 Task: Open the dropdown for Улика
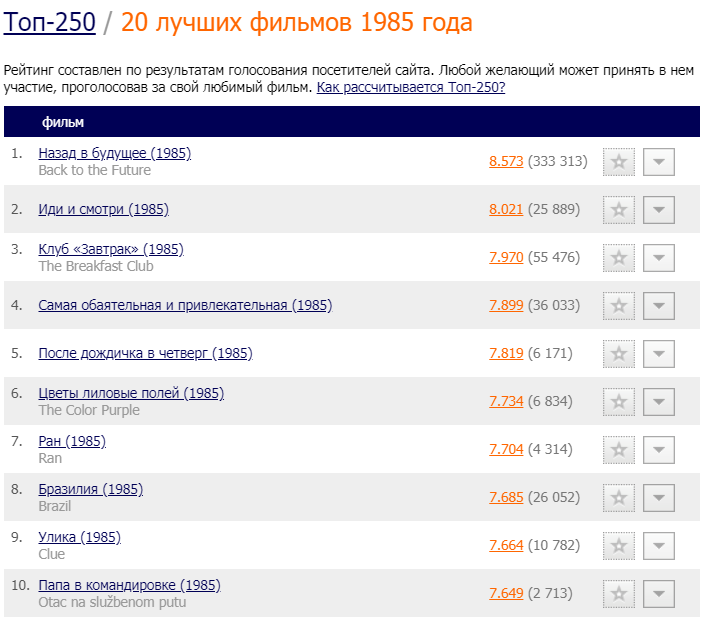(659, 546)
